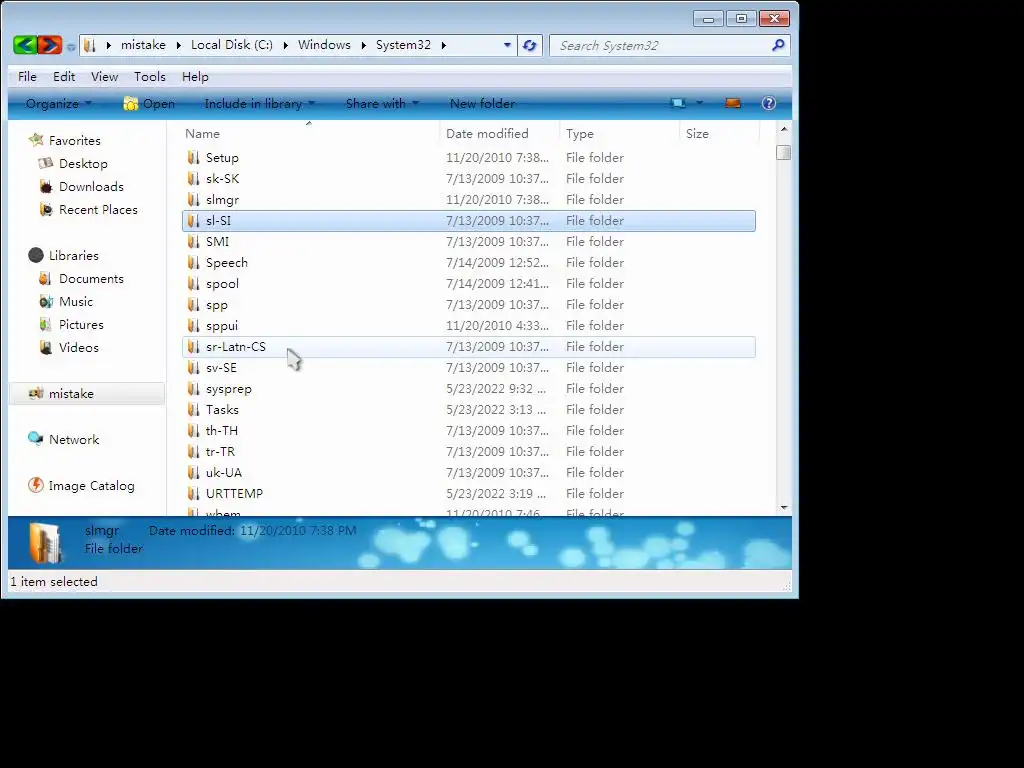Select the sl-SI folder row

tap(468, 221)
